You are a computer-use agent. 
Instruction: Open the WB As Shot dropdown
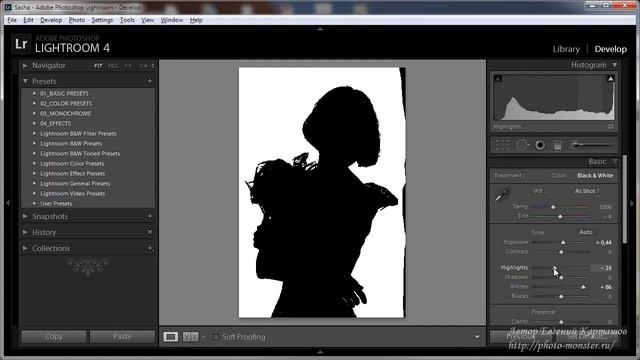587,191
